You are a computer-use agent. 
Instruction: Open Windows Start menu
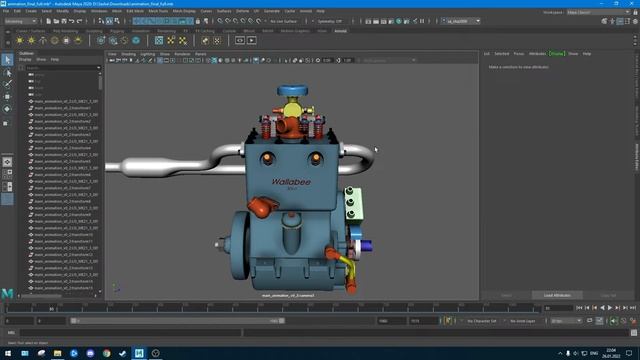click(x=8, y=353)
